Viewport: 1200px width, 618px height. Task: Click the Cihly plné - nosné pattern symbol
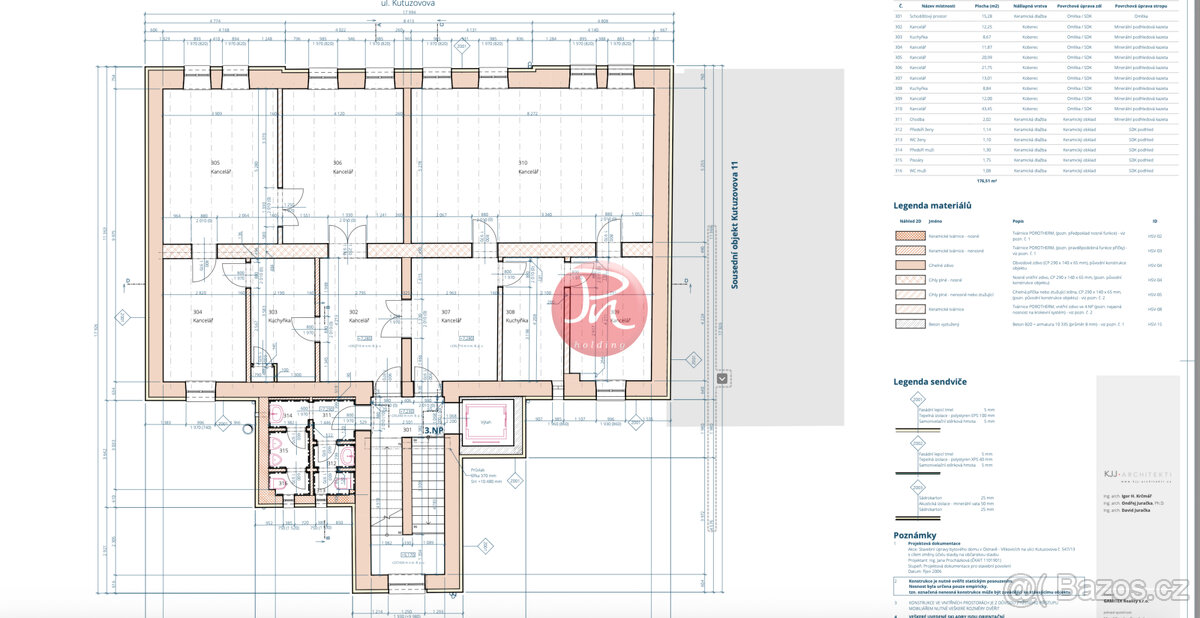pos(908,279)
